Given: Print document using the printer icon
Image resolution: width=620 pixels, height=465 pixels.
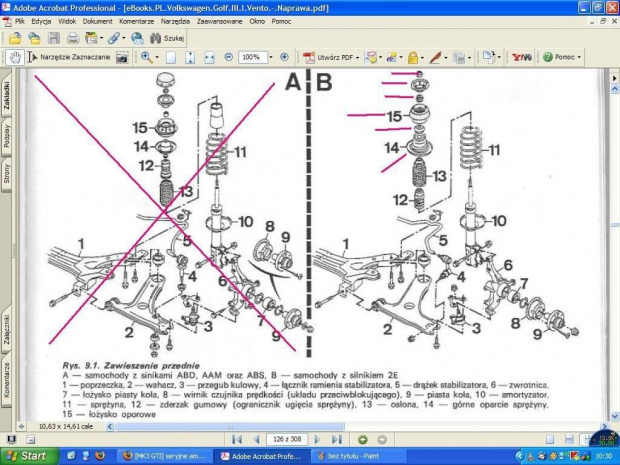Looking at the screenshot, I should 73,38.
